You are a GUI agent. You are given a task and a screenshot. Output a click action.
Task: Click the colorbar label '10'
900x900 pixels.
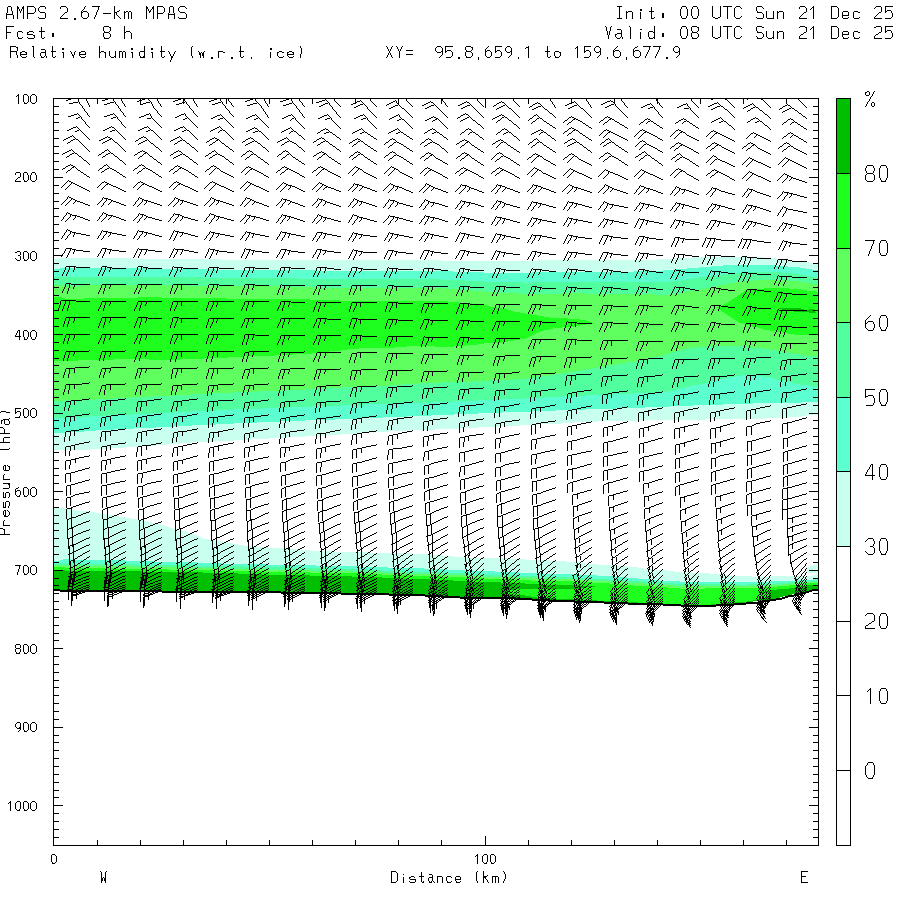pos(876,696)
